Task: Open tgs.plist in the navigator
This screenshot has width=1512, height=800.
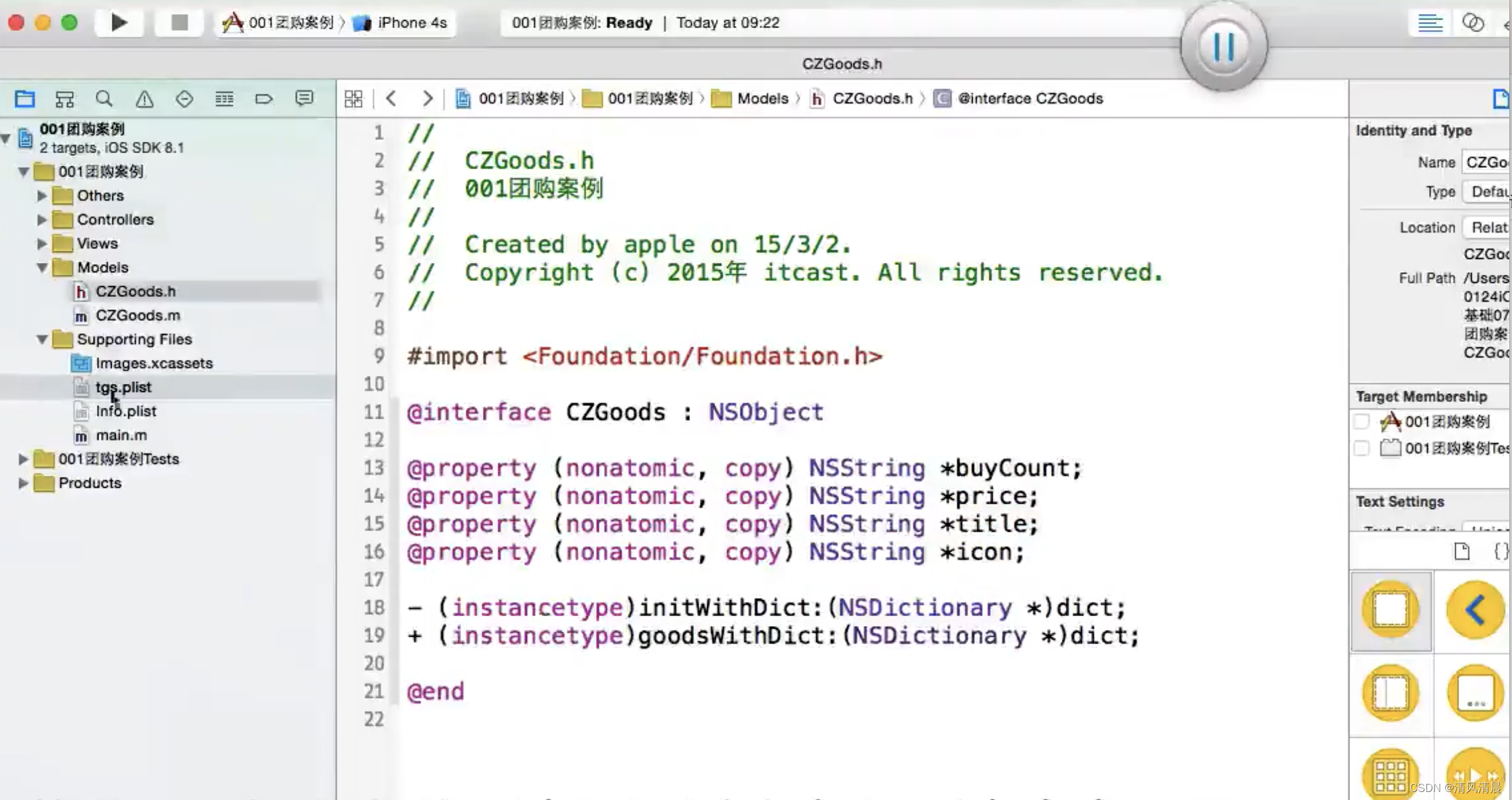Action: [123, 387]
